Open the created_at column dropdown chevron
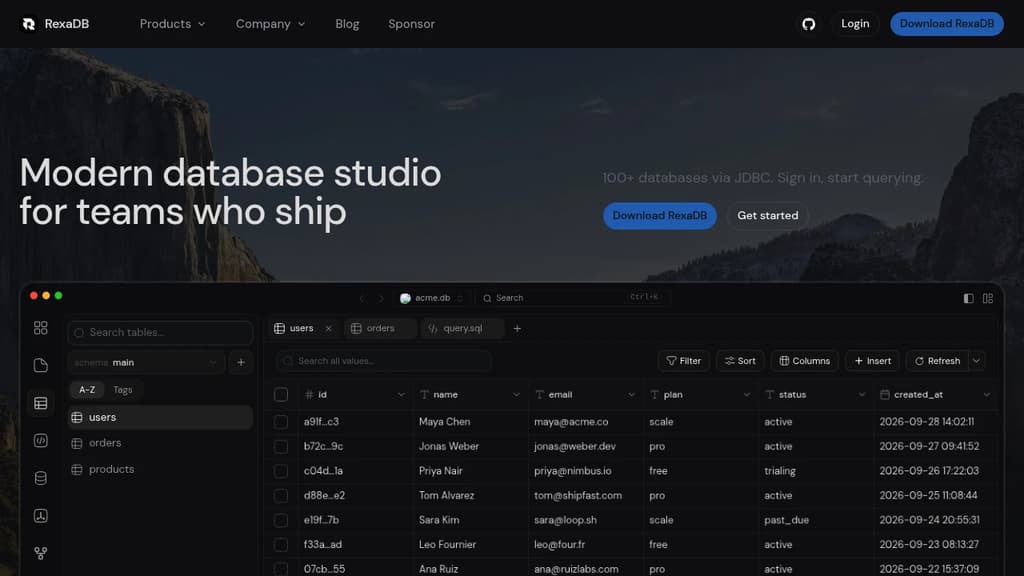 point(987,395)
